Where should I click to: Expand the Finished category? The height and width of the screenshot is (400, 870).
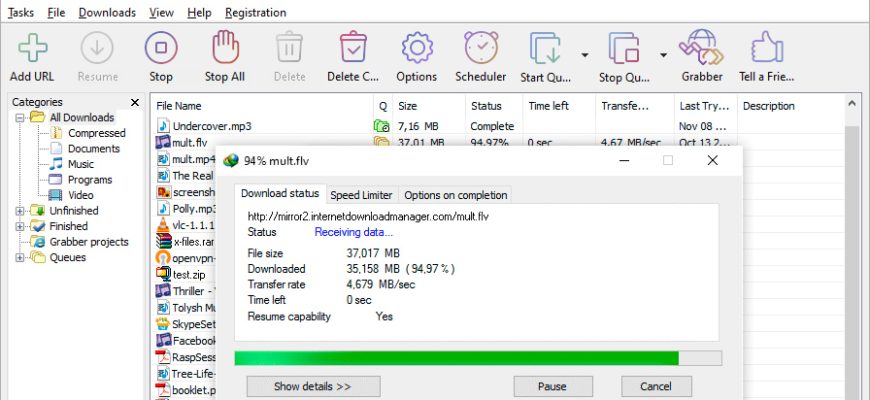[x=20, y=226]
